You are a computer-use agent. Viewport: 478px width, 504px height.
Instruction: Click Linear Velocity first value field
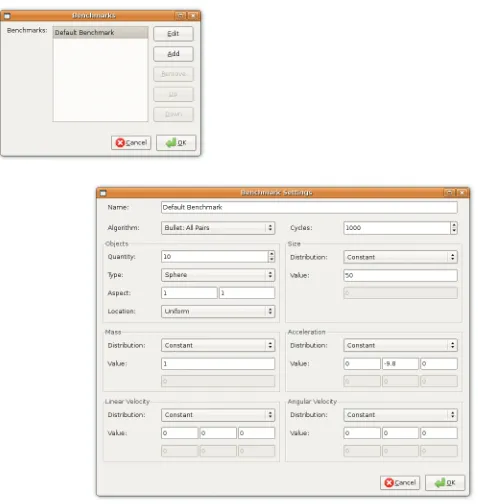click(180, 433)
